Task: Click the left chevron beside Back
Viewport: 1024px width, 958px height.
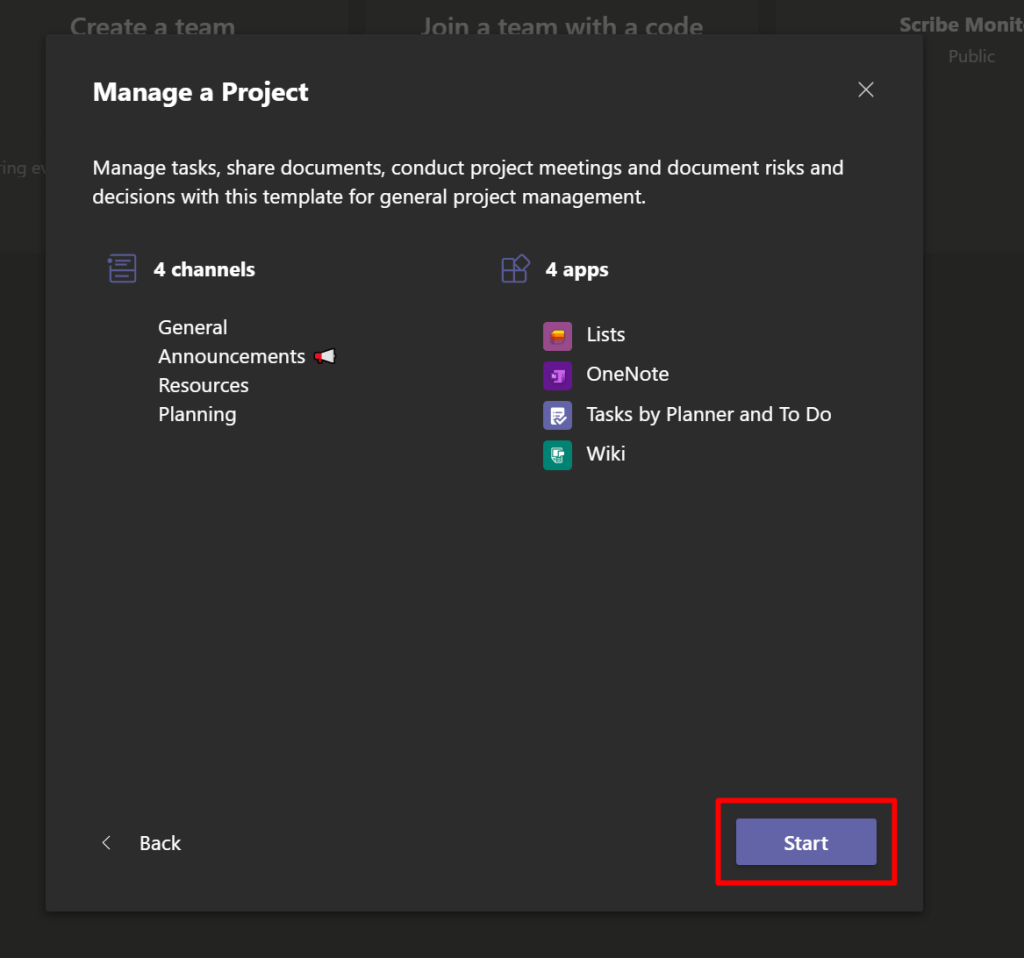Action: (x=106, y=843)
